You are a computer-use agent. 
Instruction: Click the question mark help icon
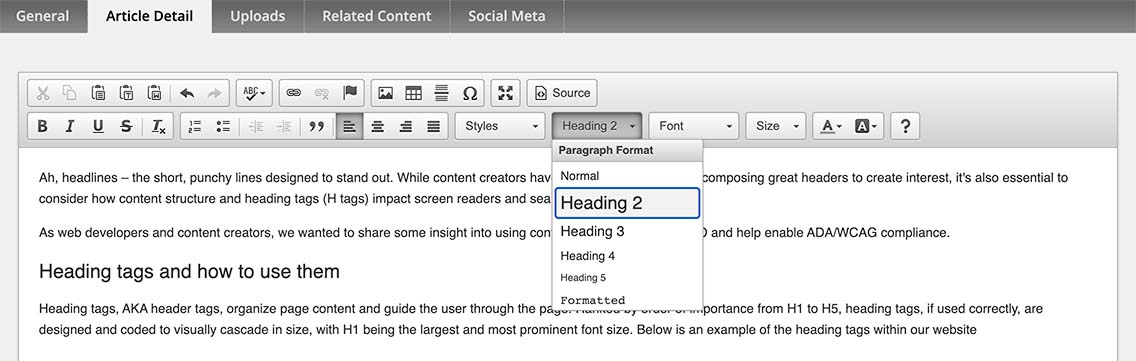point(905,126)
